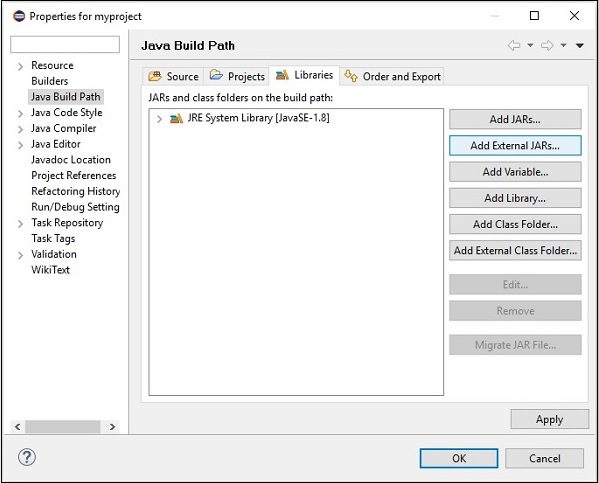Image resolution: width=599 pixels, height=483 pixels.
Task: Click the Eclipse logo in title bar
Action: pyautogui.click(x=19, y=16)
